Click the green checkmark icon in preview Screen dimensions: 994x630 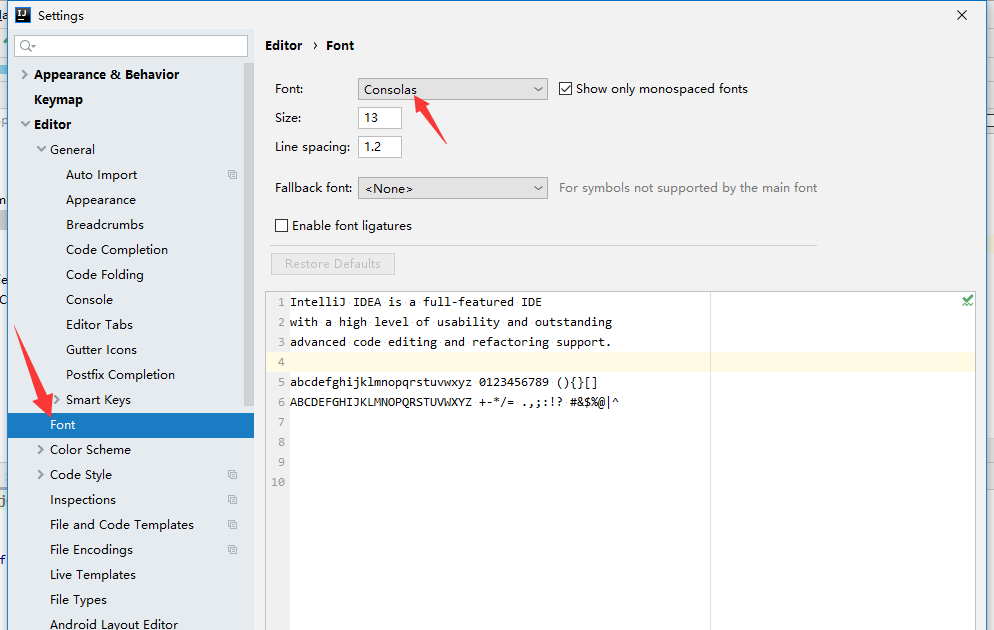[x=967, y=300]
